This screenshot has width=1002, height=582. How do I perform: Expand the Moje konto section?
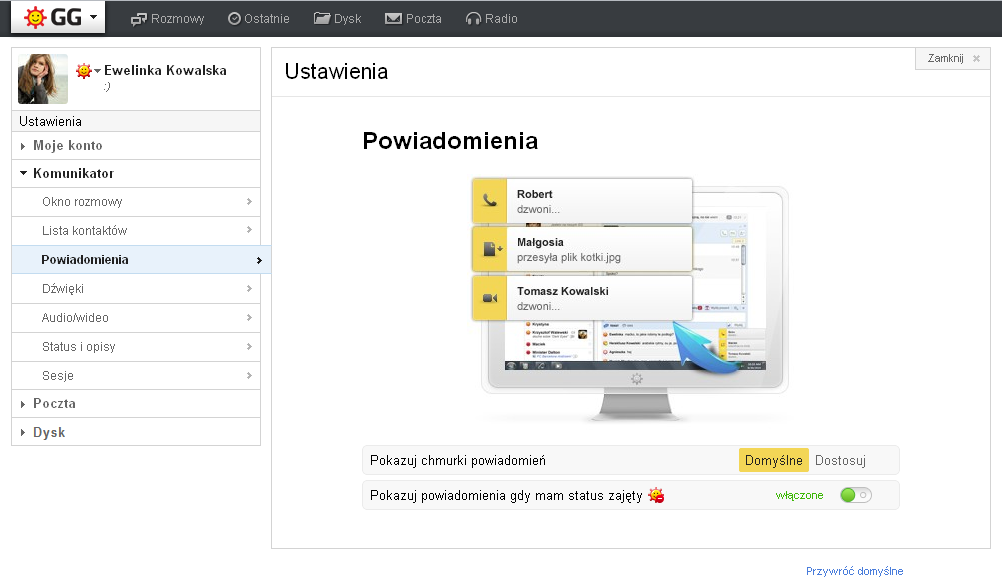click(x=136, y=146)
